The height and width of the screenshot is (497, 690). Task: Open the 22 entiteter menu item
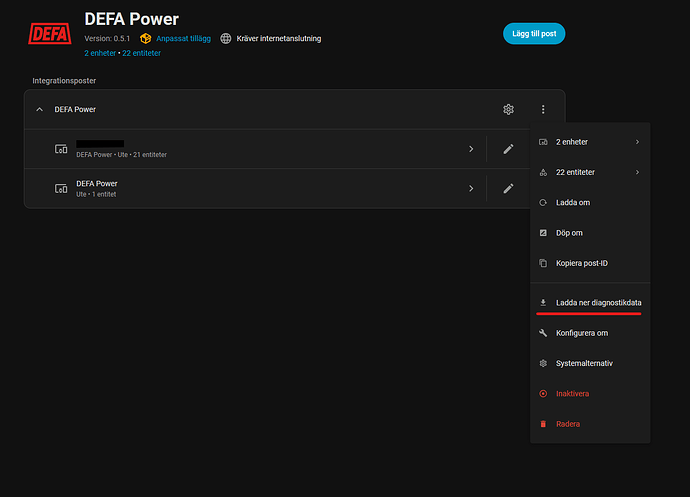click(x=590, y=172)
